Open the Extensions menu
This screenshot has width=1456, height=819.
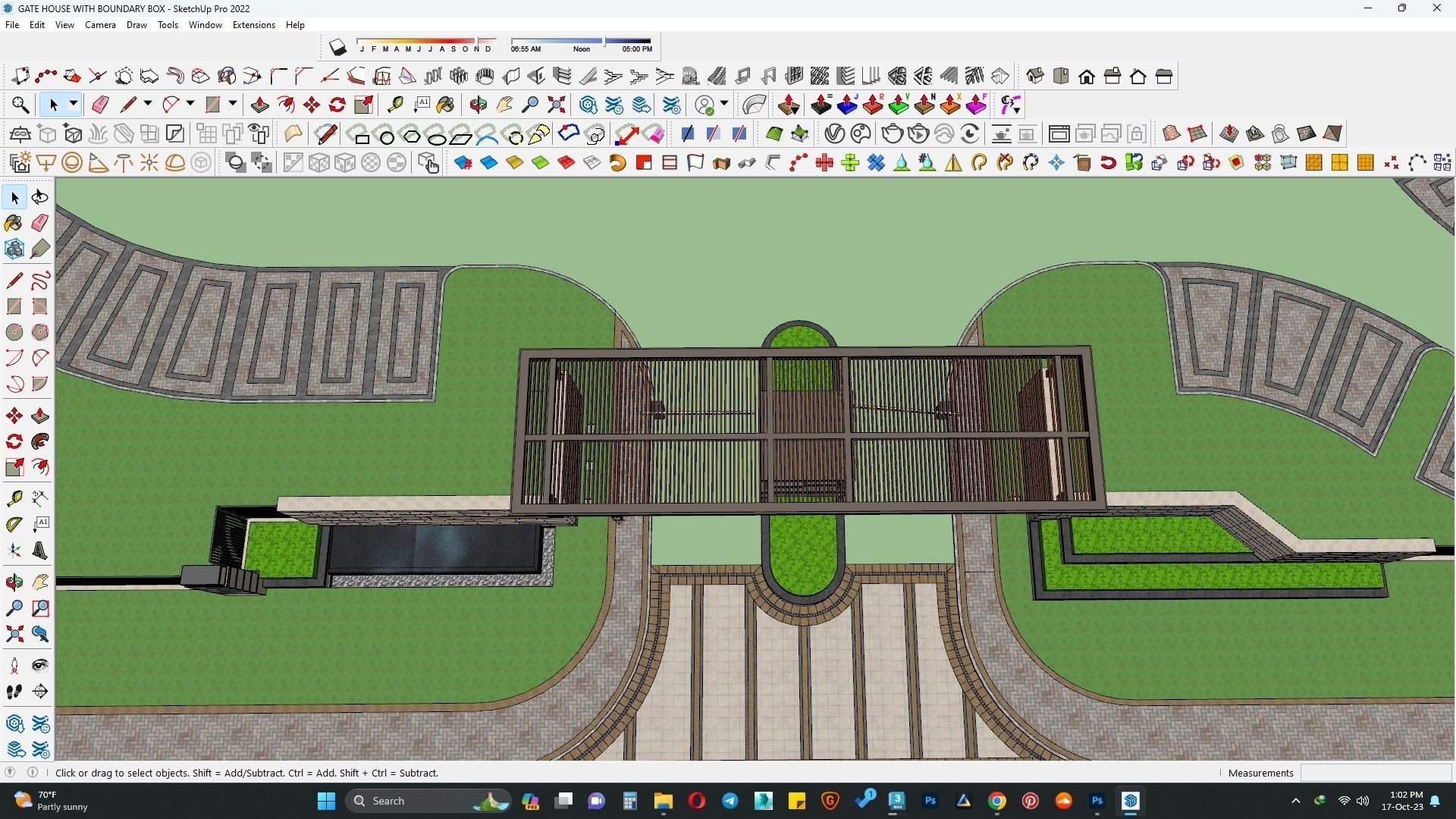point(253,25)
